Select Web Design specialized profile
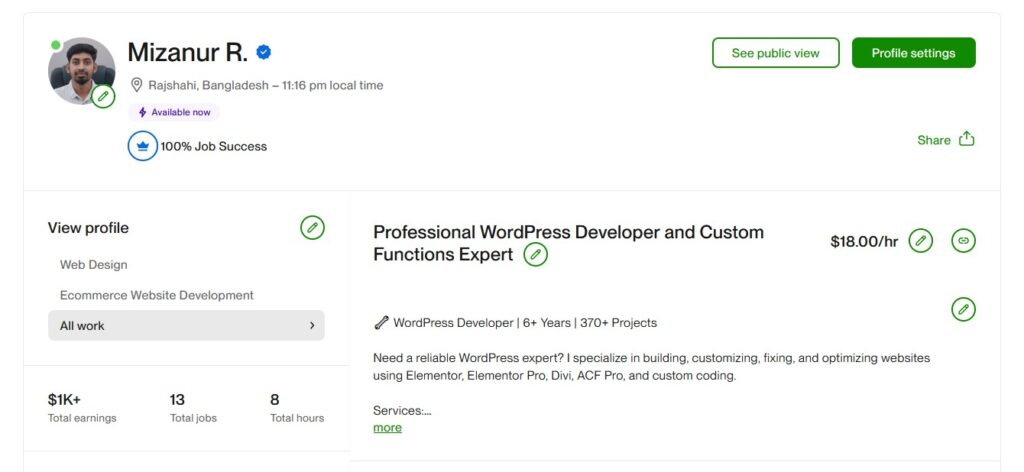Image resolution: width=1024 pixels, height=472 pixels. tap(93, 264)
